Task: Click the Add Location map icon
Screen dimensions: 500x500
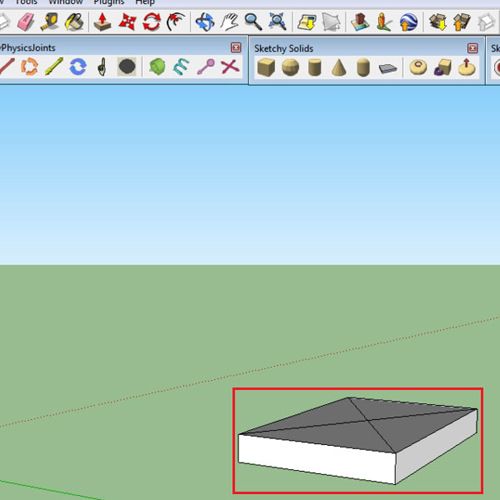Action: click(307, 22)
